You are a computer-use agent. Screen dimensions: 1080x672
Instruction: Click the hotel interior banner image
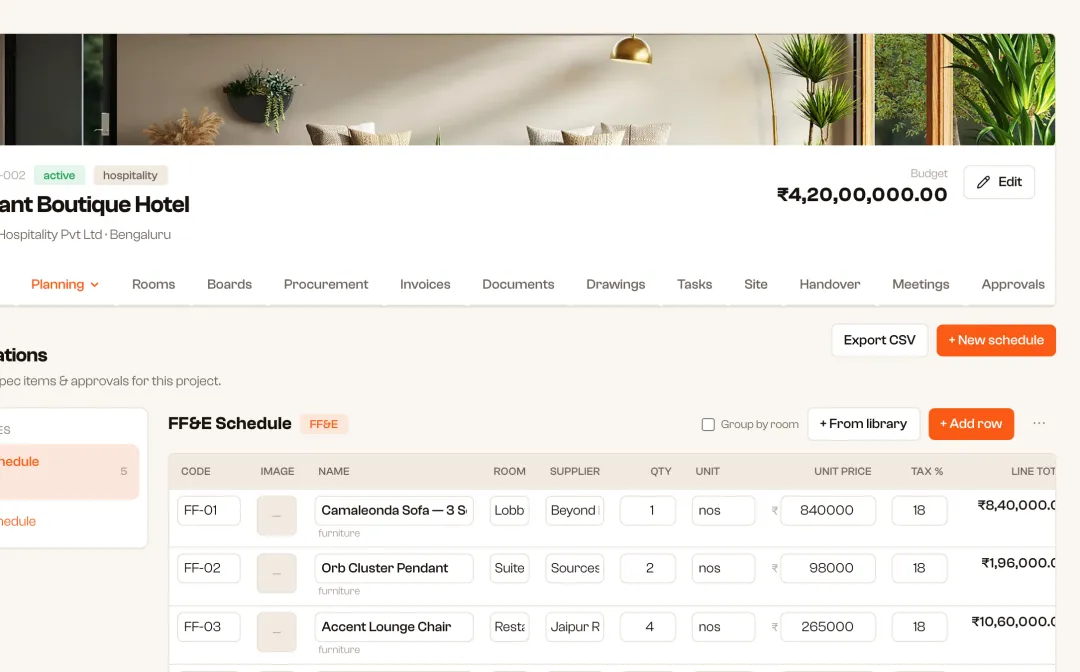click(528, 90)
